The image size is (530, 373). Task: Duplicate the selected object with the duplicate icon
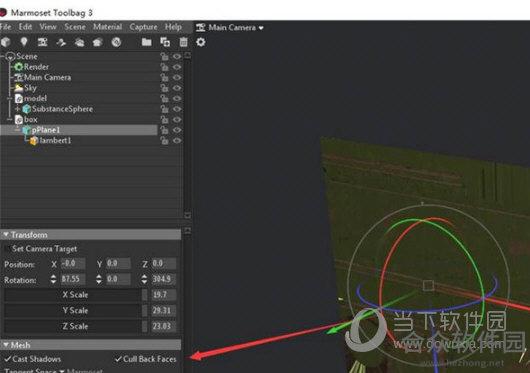(x=165, y=42)
